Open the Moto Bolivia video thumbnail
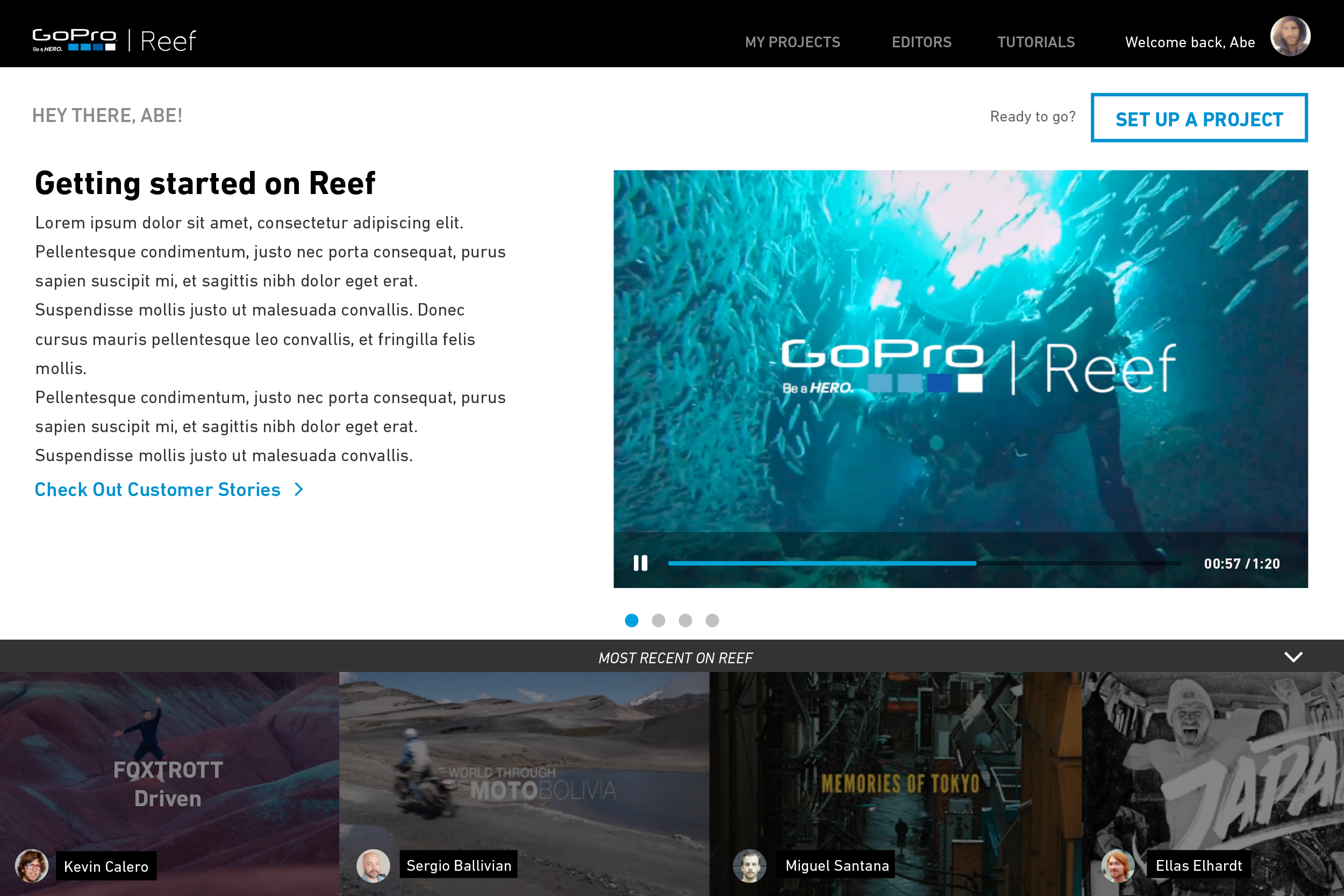This screenshot has width=1344, height=896. pos(524,784)
